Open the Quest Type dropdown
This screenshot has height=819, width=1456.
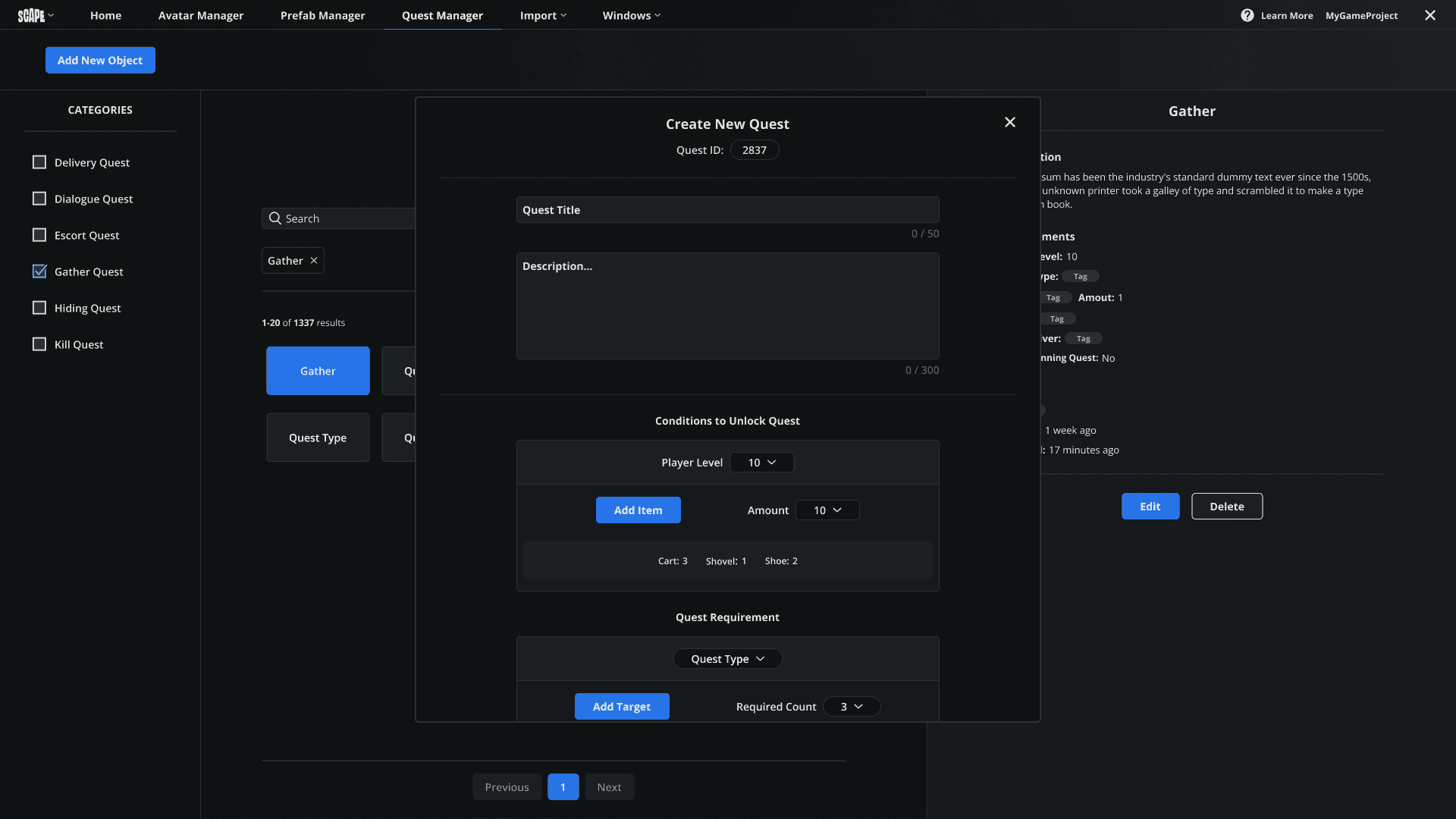pos(727,659)
